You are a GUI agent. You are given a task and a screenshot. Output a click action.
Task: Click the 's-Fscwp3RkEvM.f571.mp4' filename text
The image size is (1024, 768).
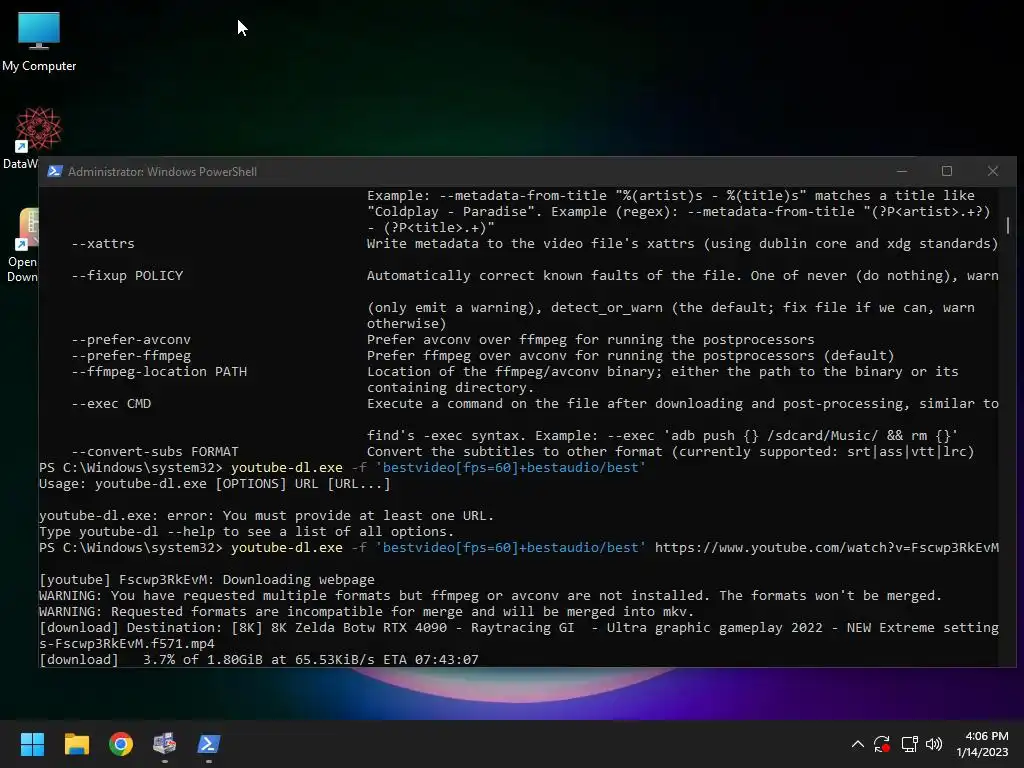127,644
